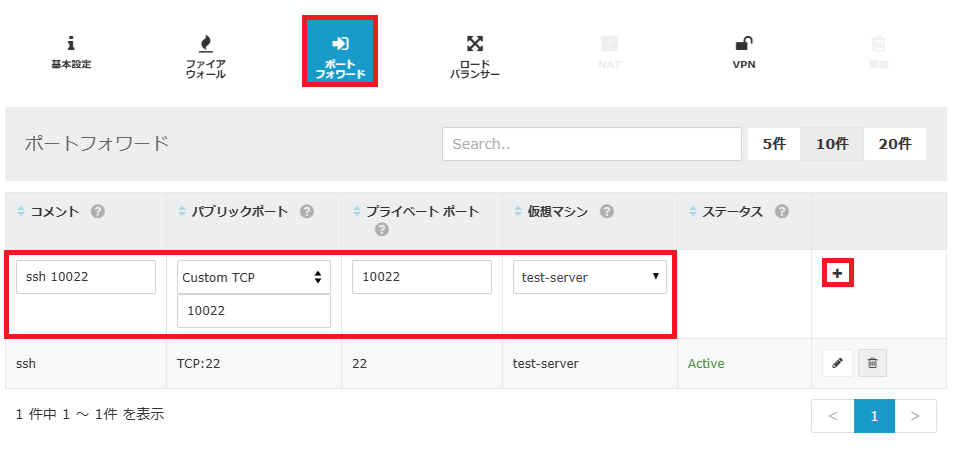
Task: Go to next page with > button
Action: (915, 416)
